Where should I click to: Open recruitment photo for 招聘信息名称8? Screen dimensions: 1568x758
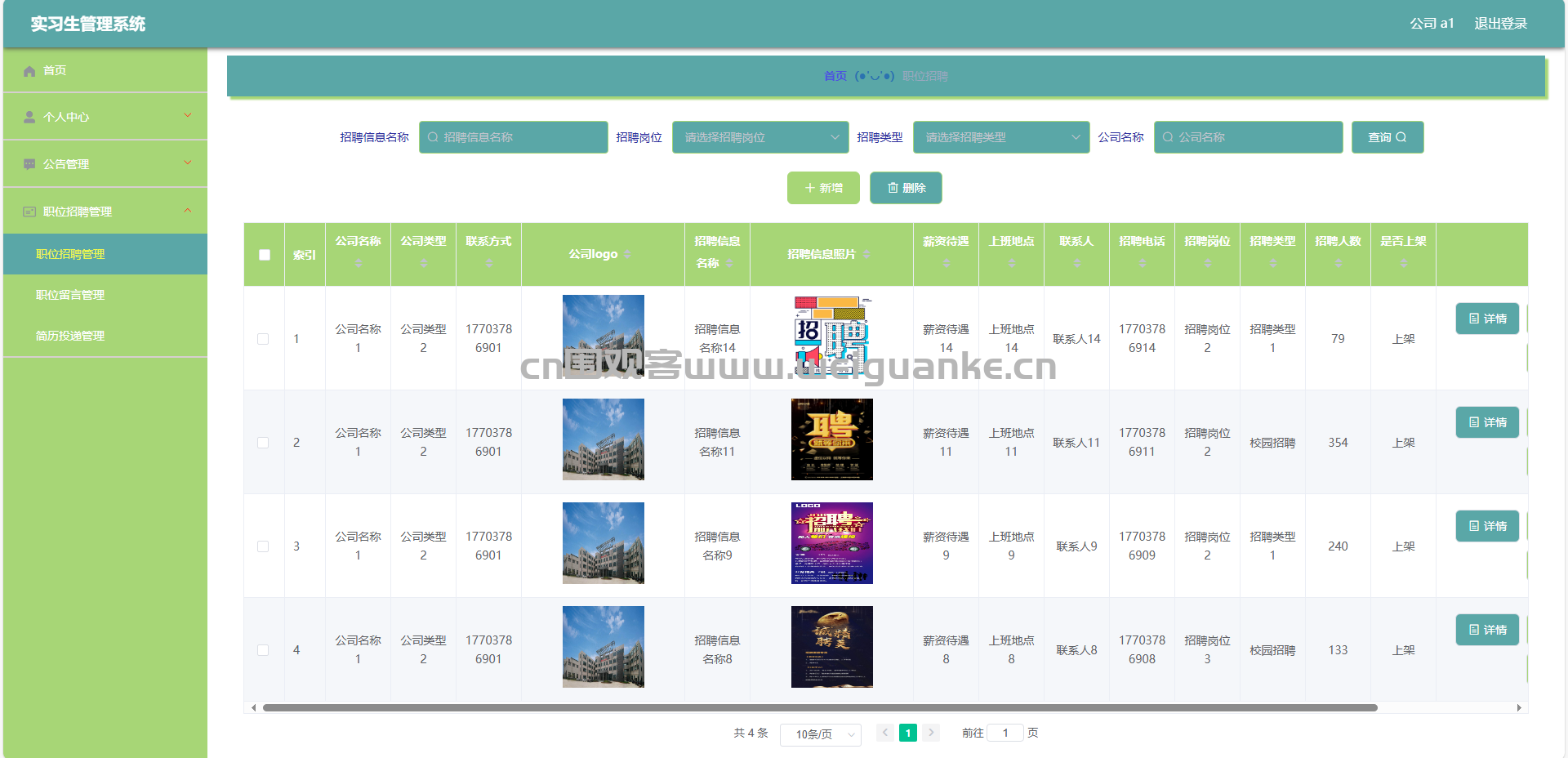tap(832, 647)
